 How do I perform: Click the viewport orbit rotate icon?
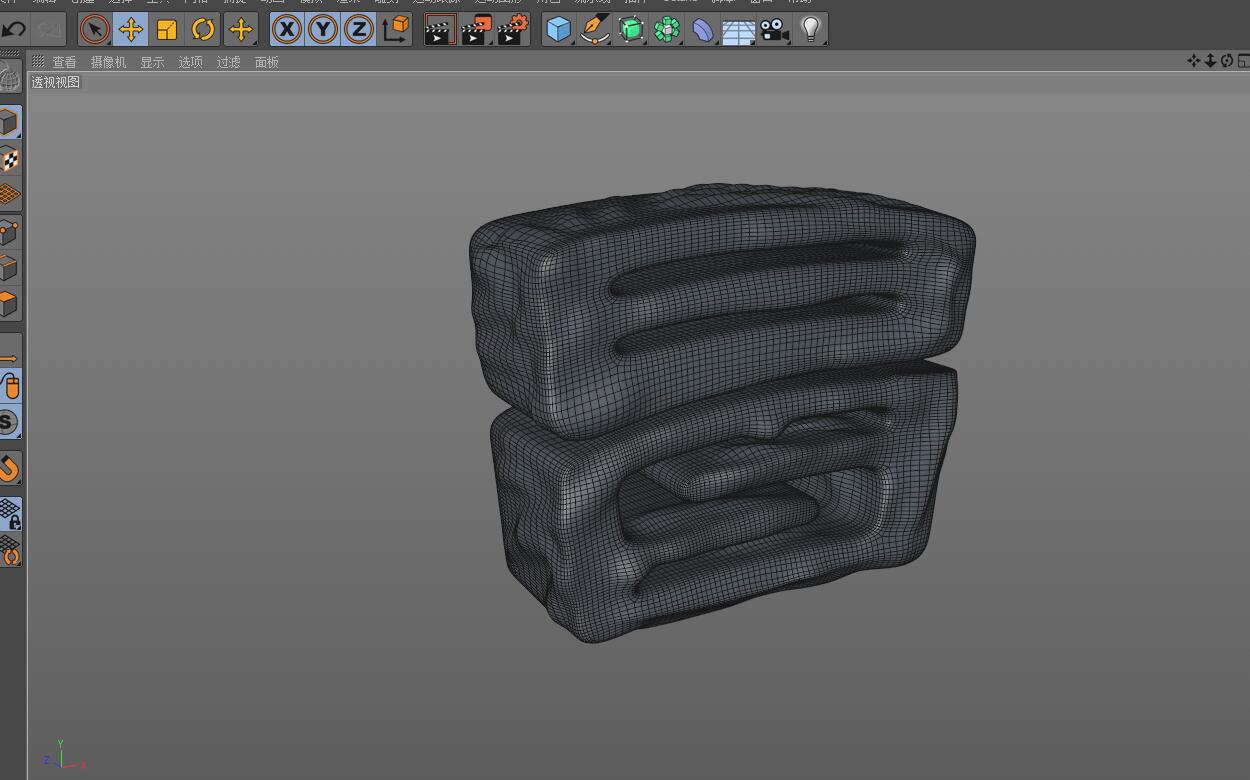[x=1227, y=61]
